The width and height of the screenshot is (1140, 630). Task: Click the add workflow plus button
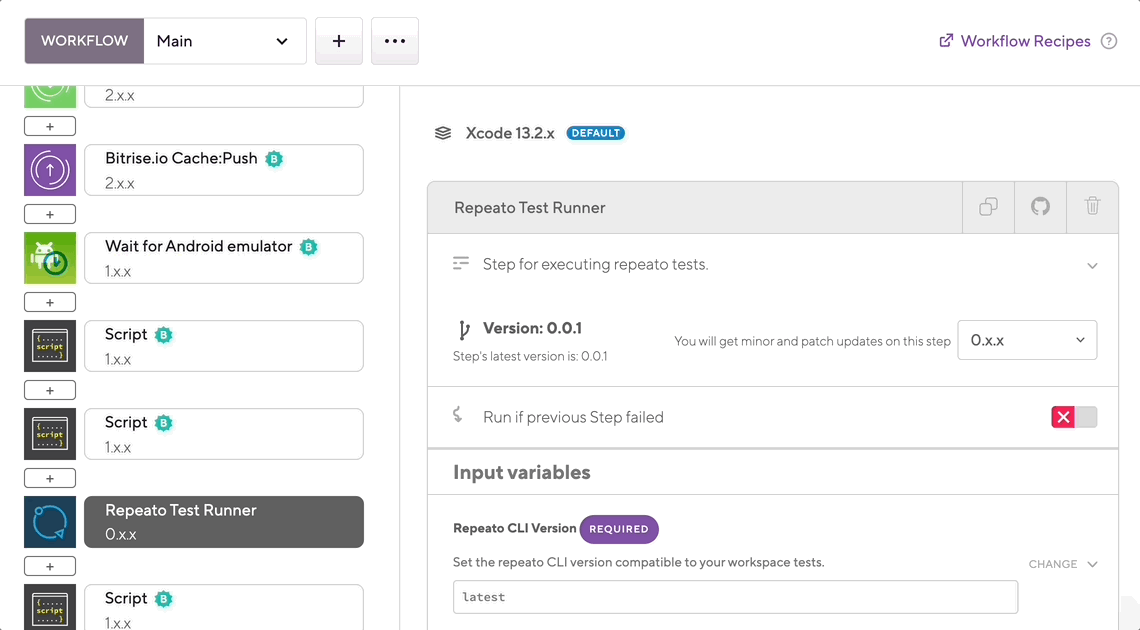339,41
